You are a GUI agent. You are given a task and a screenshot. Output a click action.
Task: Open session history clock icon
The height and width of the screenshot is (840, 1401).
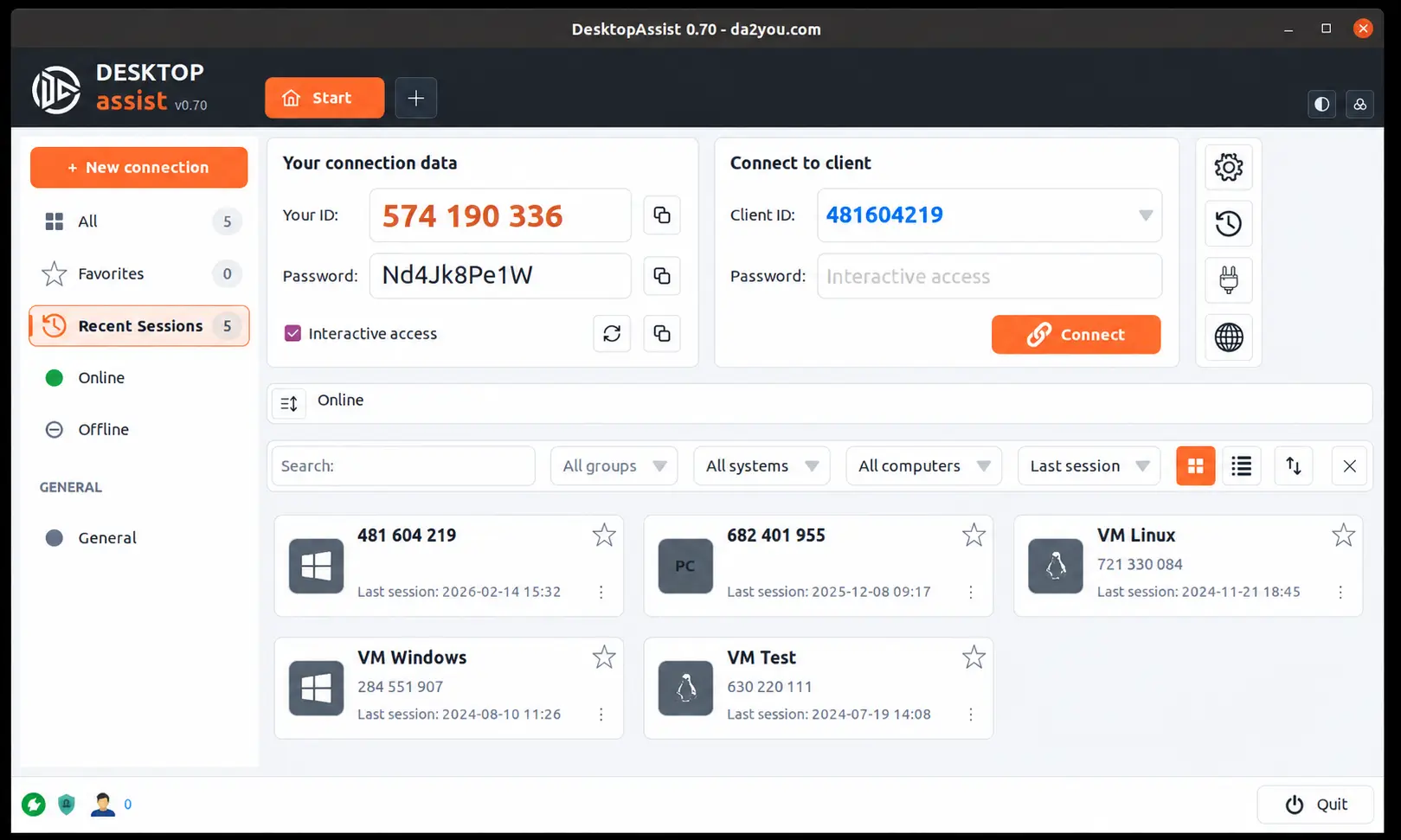(1229, 224)
